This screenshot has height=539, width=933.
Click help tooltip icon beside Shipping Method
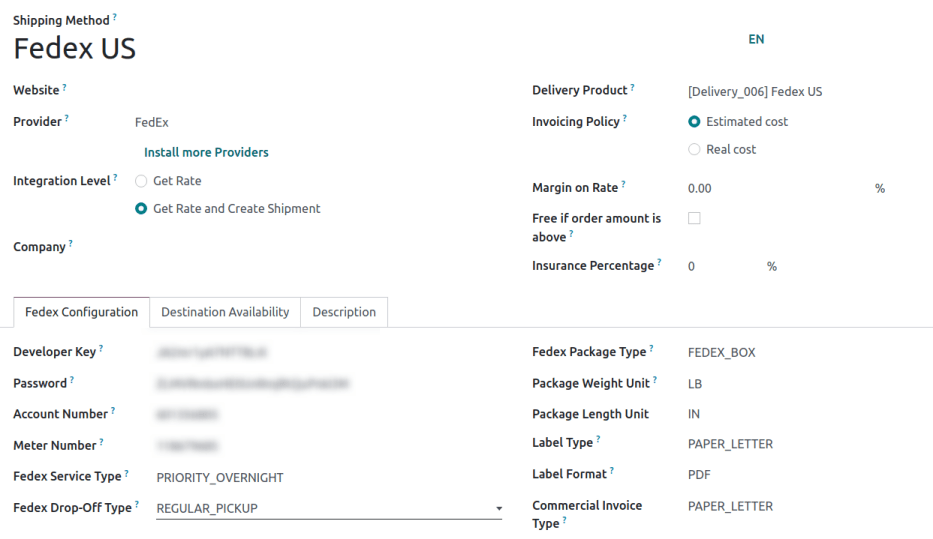[x=114, y=17]
